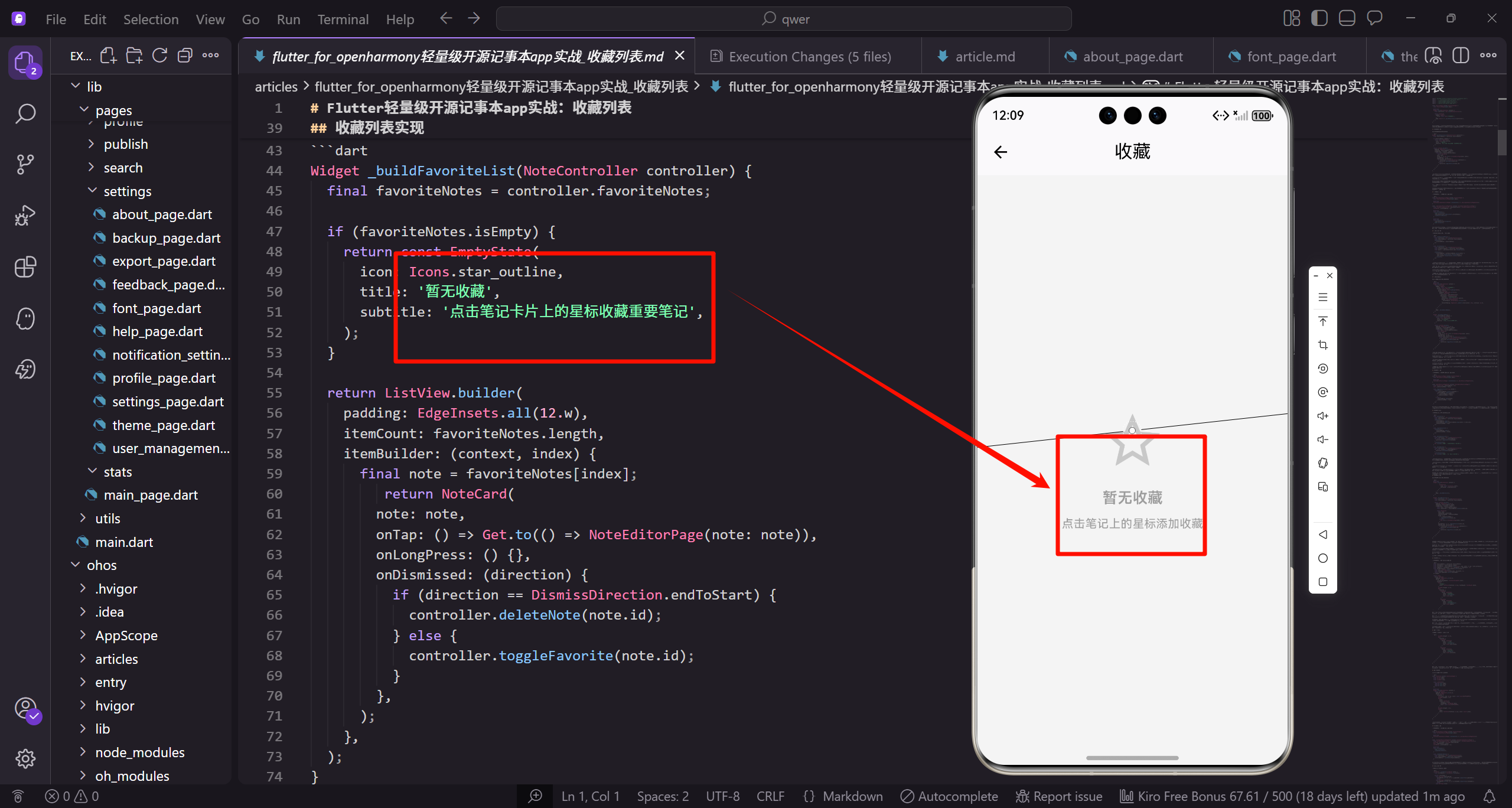Open the emulator toolbar hamburger menu
This screenshot has height=808, width=1512.
[x=1323, y=298]
